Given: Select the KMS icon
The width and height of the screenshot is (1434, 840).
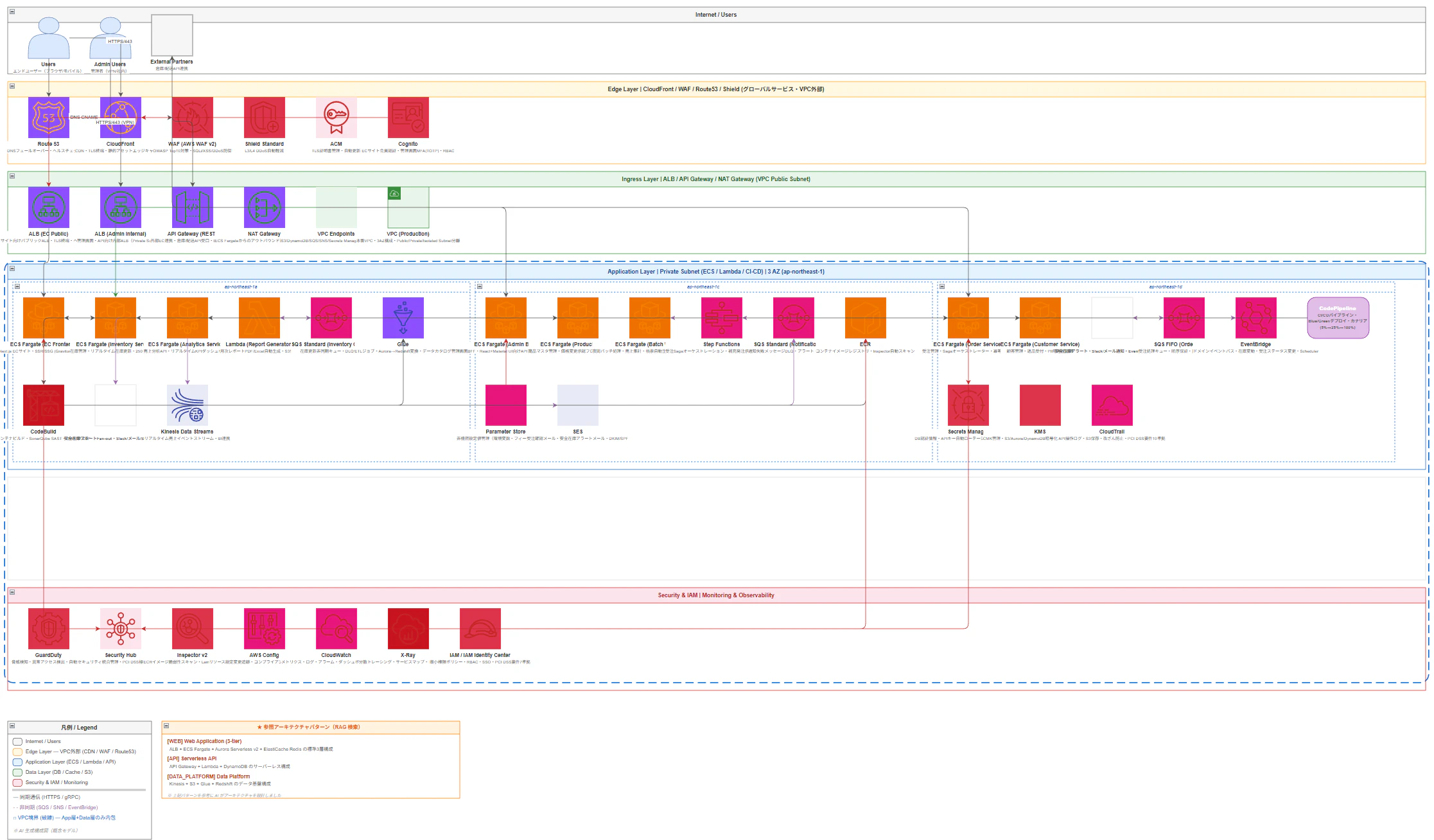Looking at the screenshot, I should [1040, 405].
